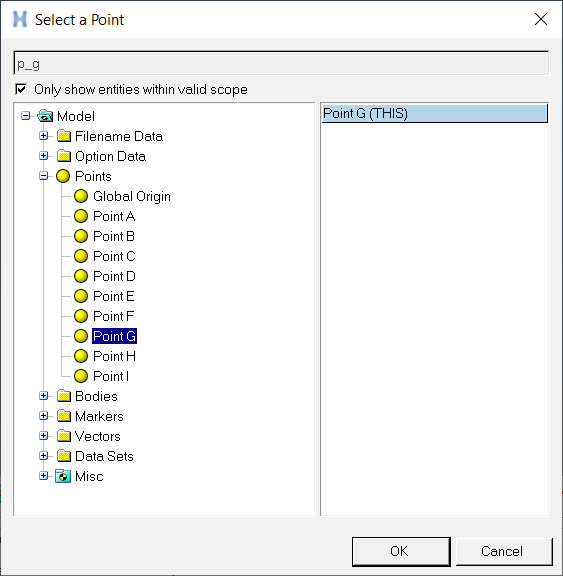Screen dimensions: 563x576
Task: Click the Misc folder icon
Action: click(x=63, y=476)
